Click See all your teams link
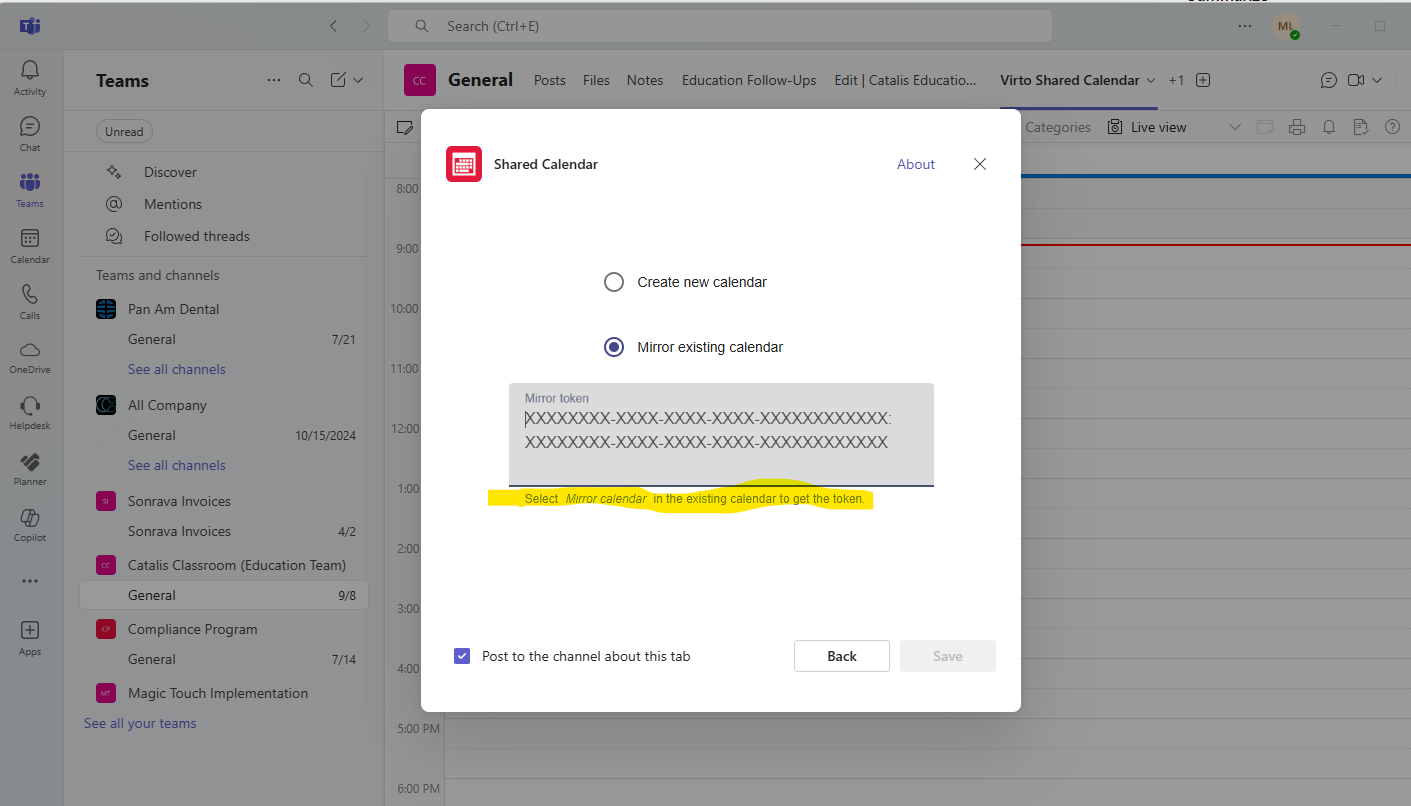Screen dimensions: 1411x806 [x=140, y=723]
